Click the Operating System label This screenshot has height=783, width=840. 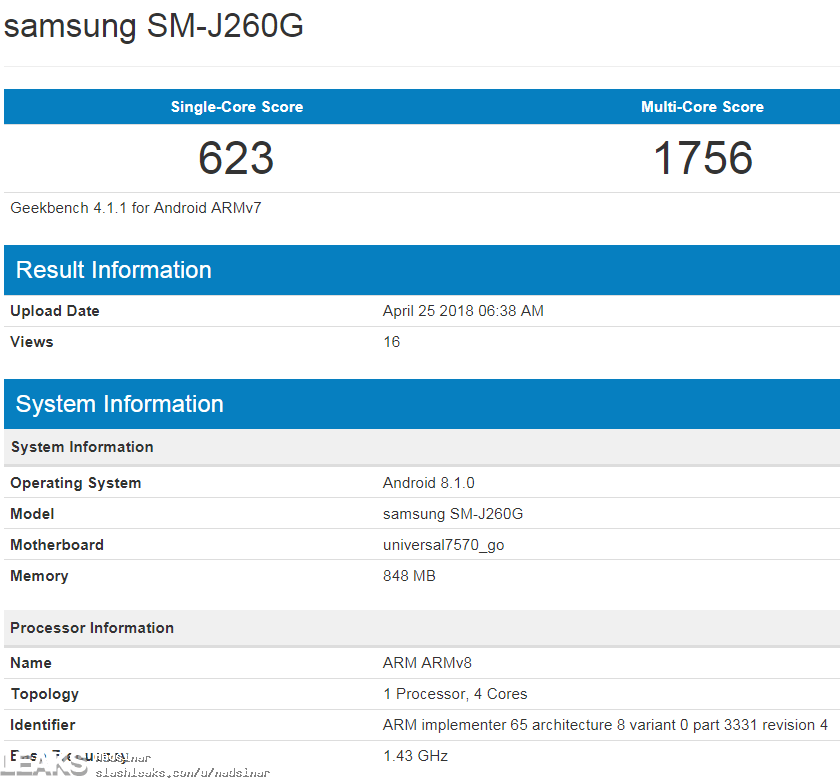(76, 483)
